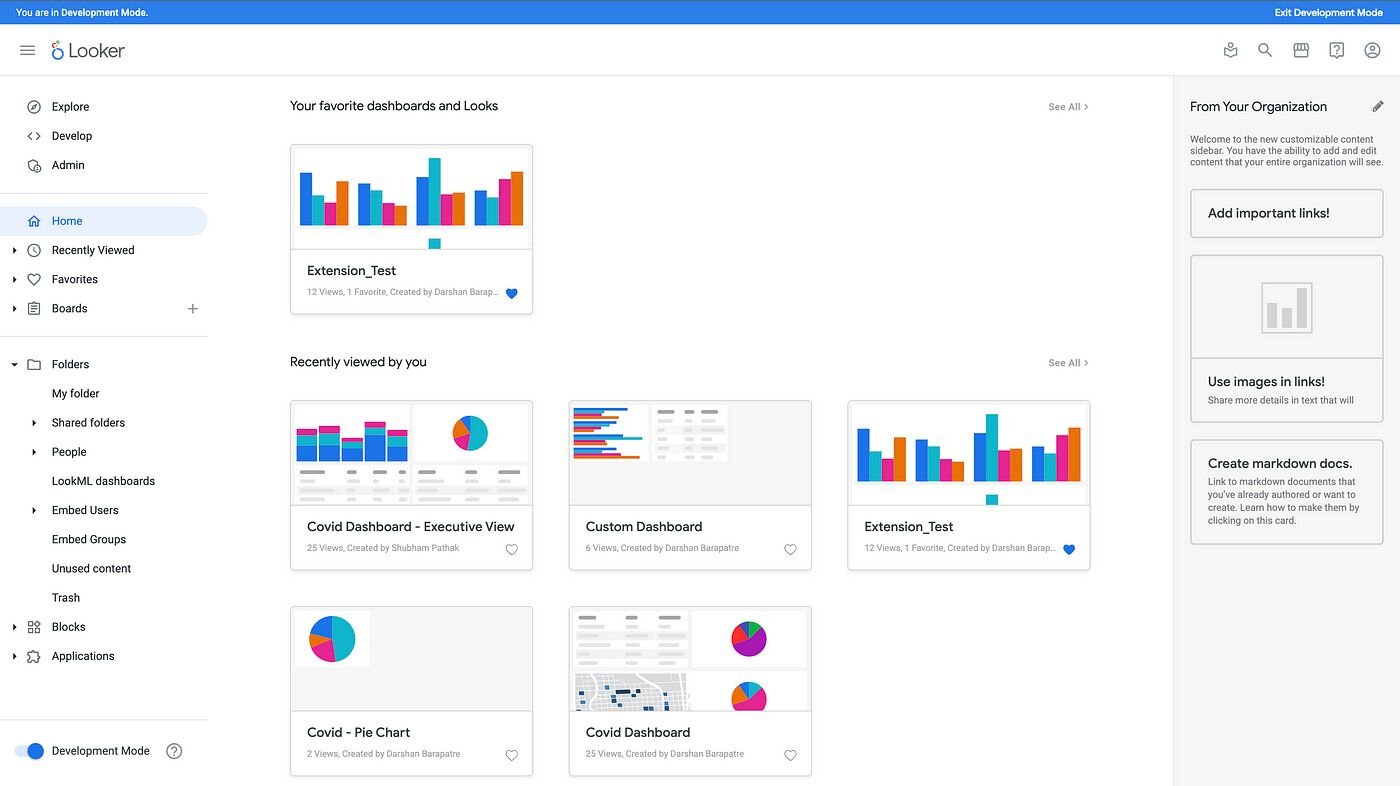This screenshot has height=786, width=1400.
Task: Click the Looker logo
Action: tap(88, 50)
